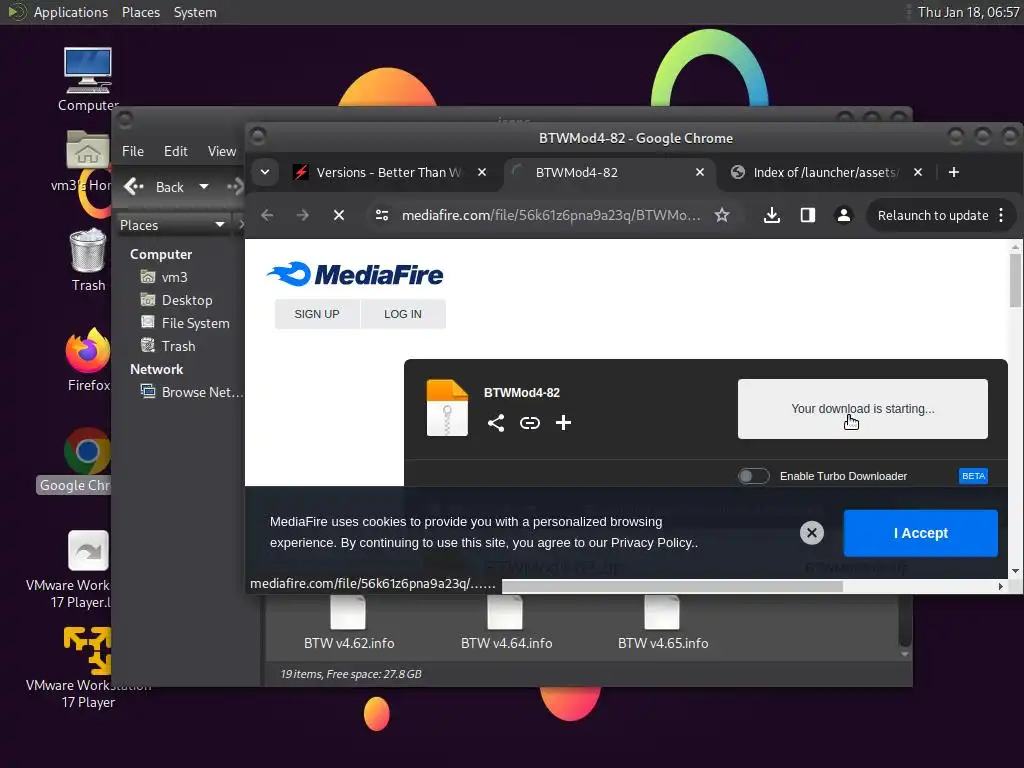
Task: Click the mediafire.com address bar URL
Action: tap(551, 215)
